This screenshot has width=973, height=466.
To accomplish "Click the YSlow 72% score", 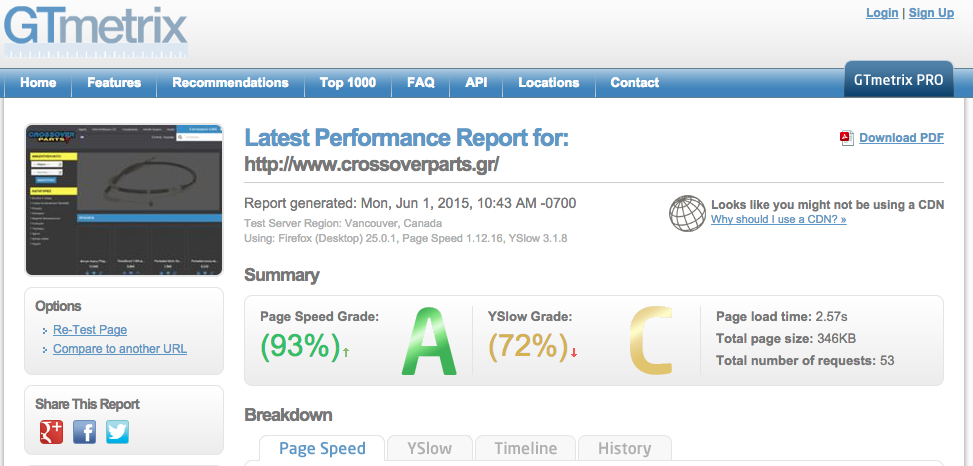I will click(528, 346).
